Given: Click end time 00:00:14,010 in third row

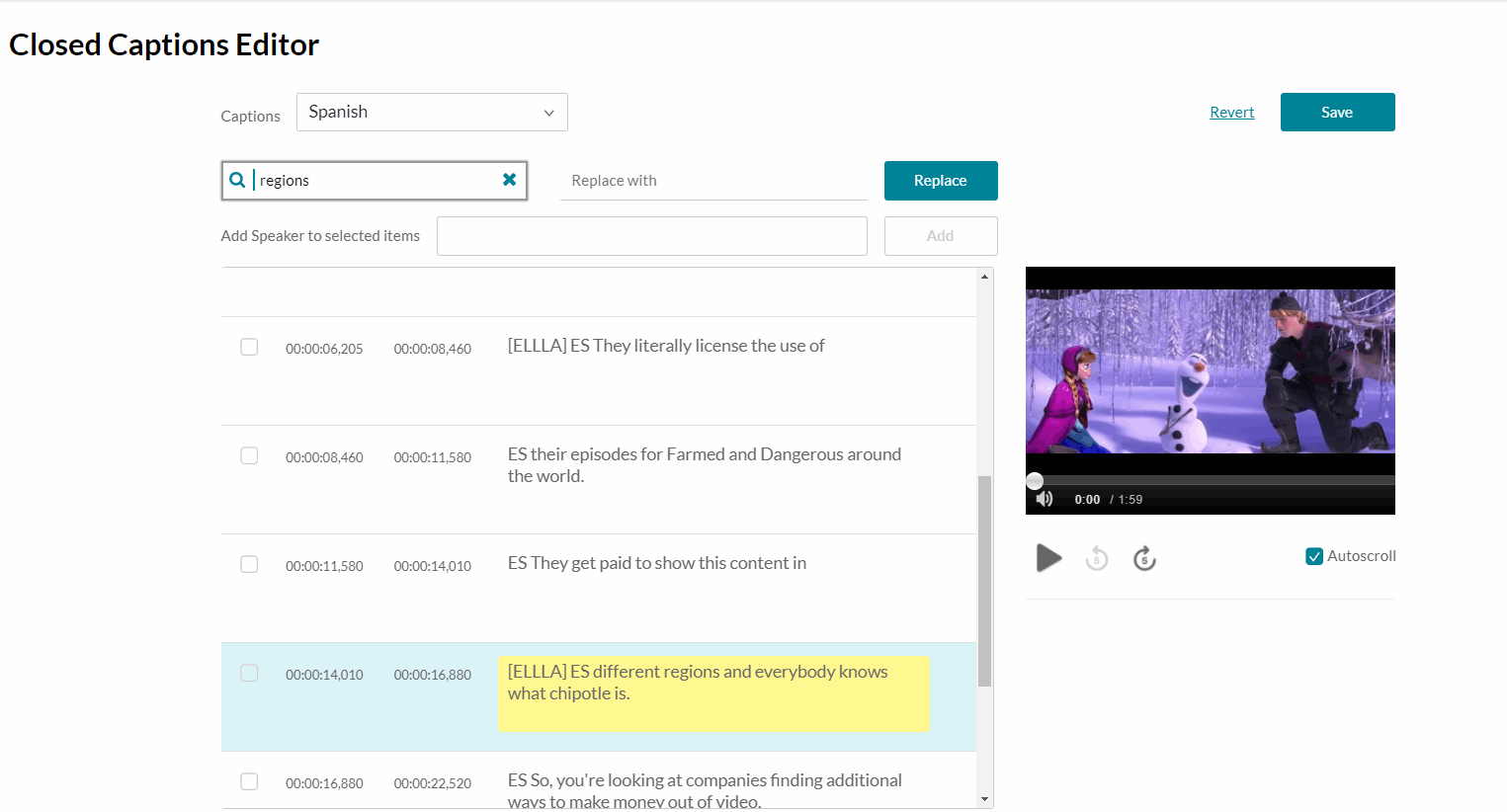Looking at the screenshot, I should pyautogui.click(x=433, y=566).
